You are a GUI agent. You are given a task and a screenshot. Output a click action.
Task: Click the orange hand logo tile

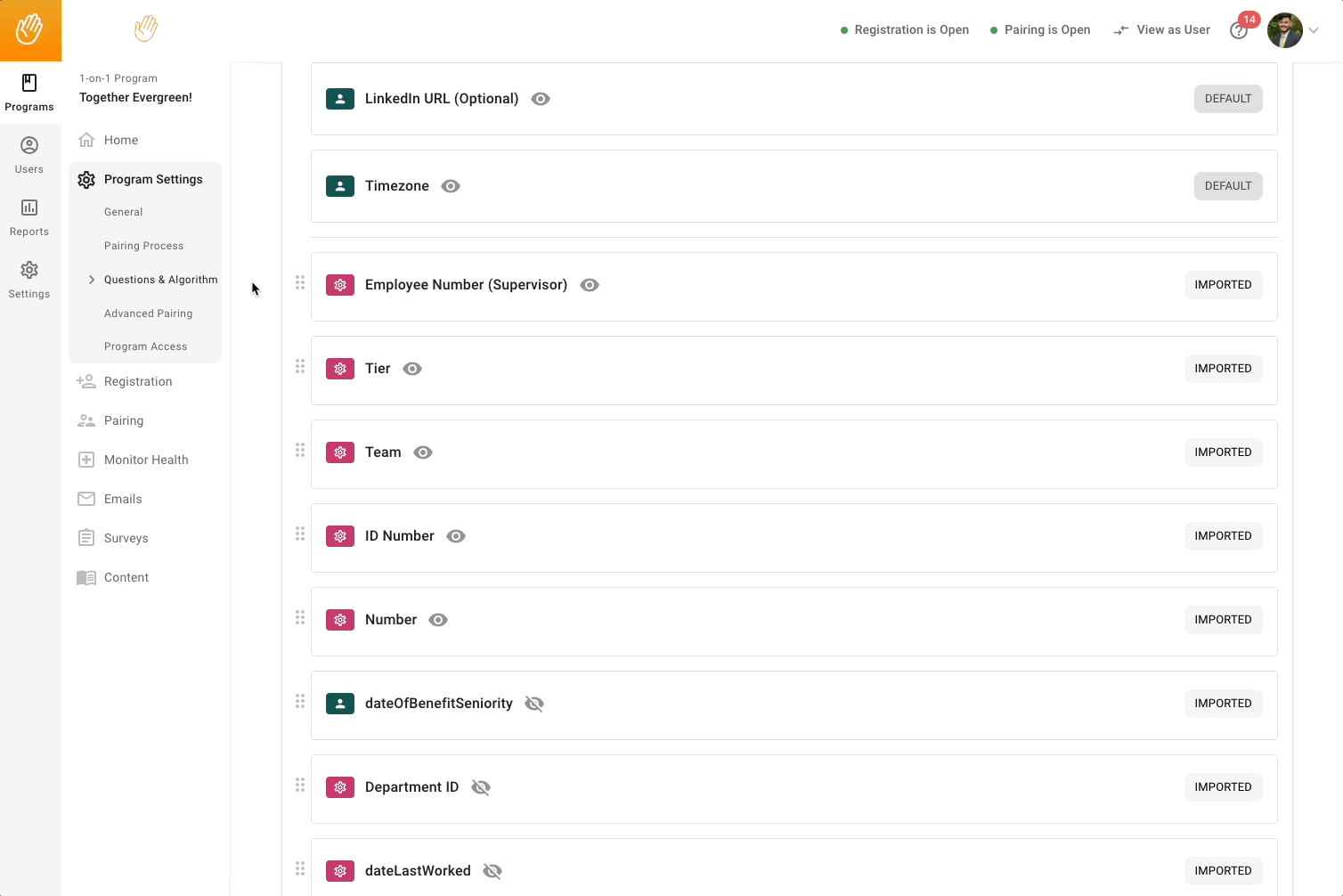[x=30, y=30]
